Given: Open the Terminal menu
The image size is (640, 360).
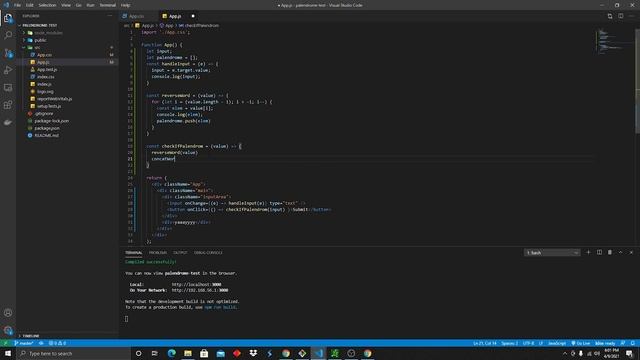Looking at the screenshot, I should click(x=108, y=5).
